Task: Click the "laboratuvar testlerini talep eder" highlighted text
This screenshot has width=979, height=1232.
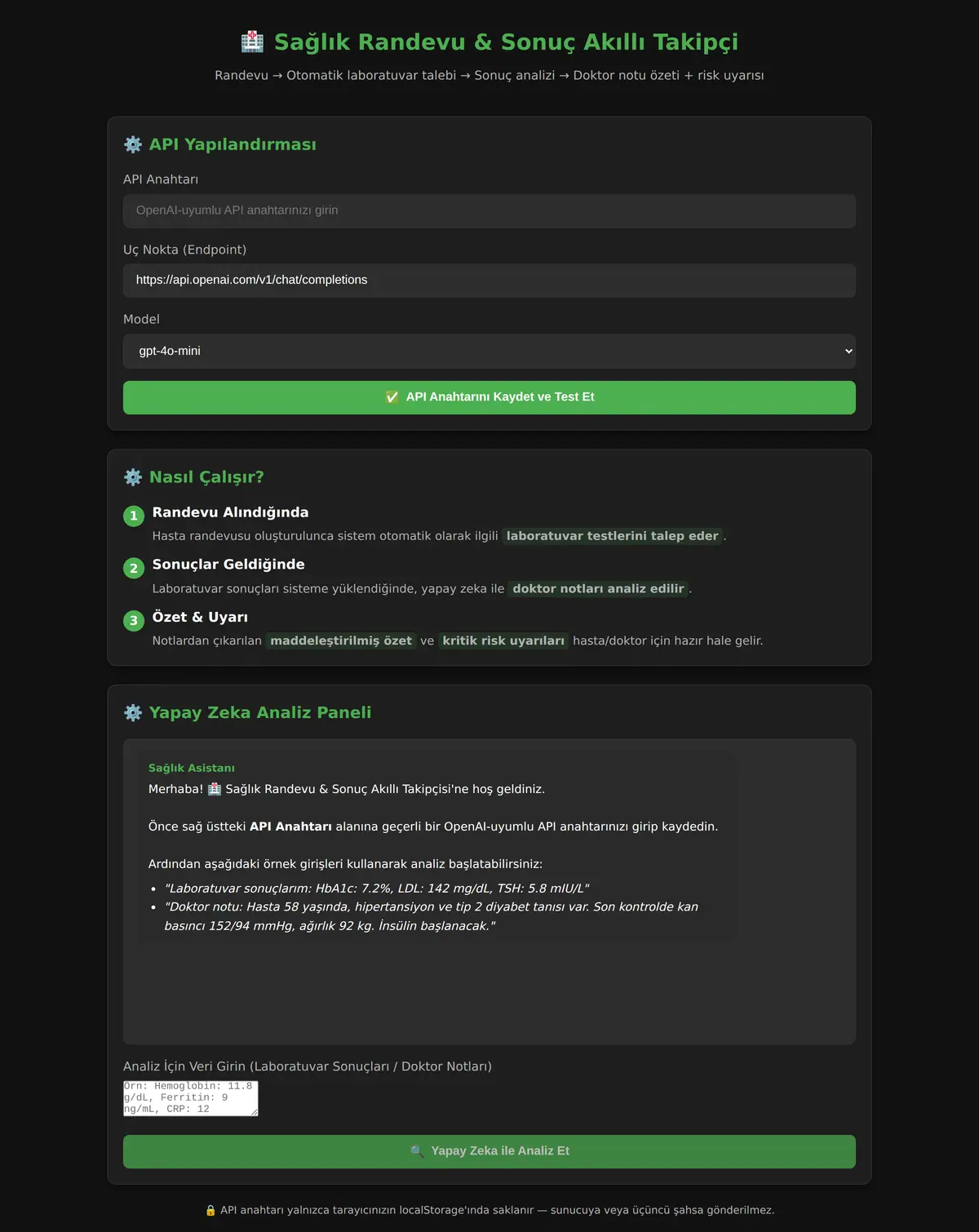Action: (x=613, y=536)
